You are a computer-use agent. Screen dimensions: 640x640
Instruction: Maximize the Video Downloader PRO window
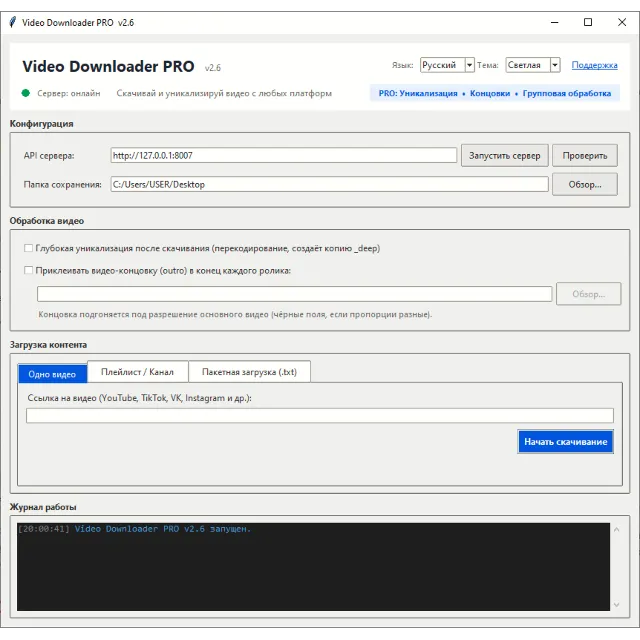point(588,22)
